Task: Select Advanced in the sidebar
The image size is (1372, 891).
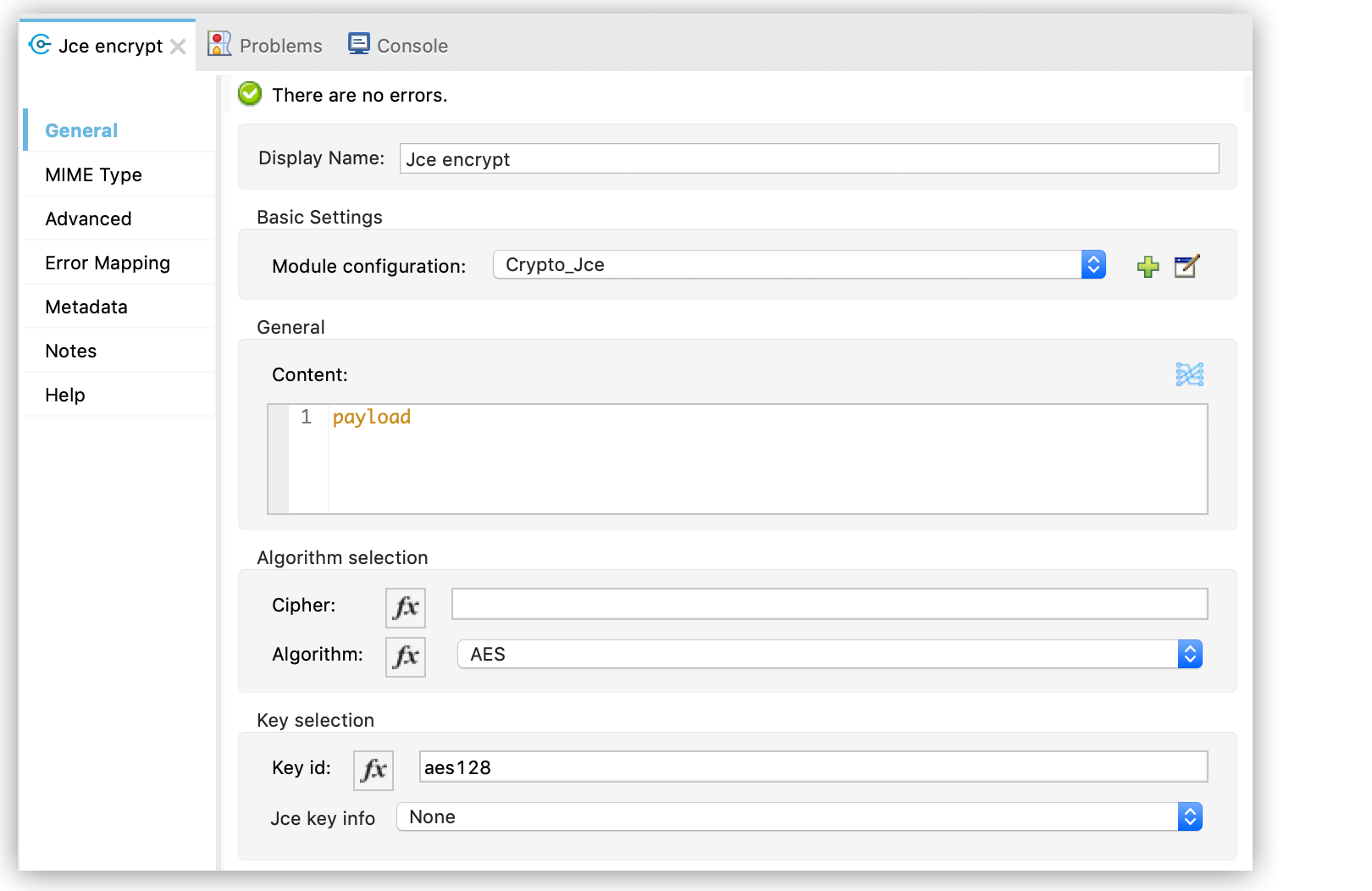Action: click(x=88, y=218)
